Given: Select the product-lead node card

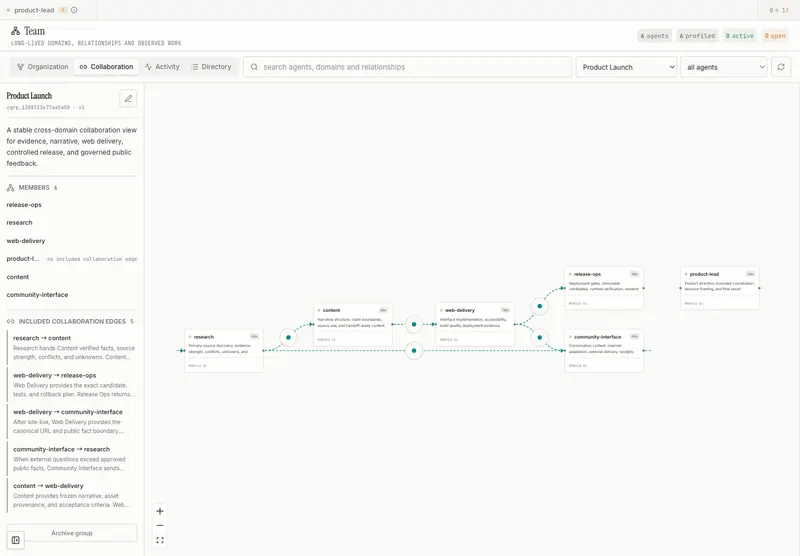Looking at the screenshot, I should tap(720, 288).
